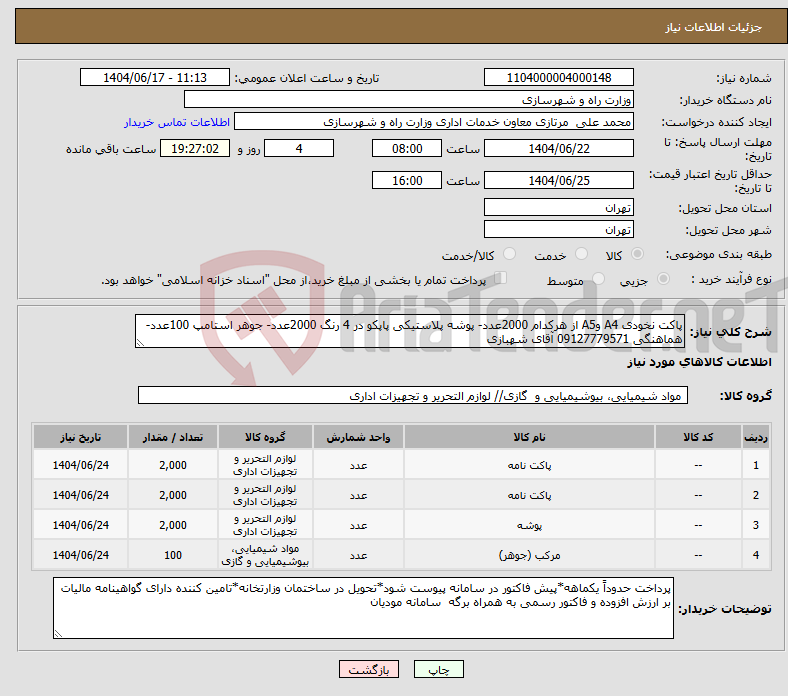The image size is (788, 696).
Task: Click the شماره نیاز number field
Action: 558,78
